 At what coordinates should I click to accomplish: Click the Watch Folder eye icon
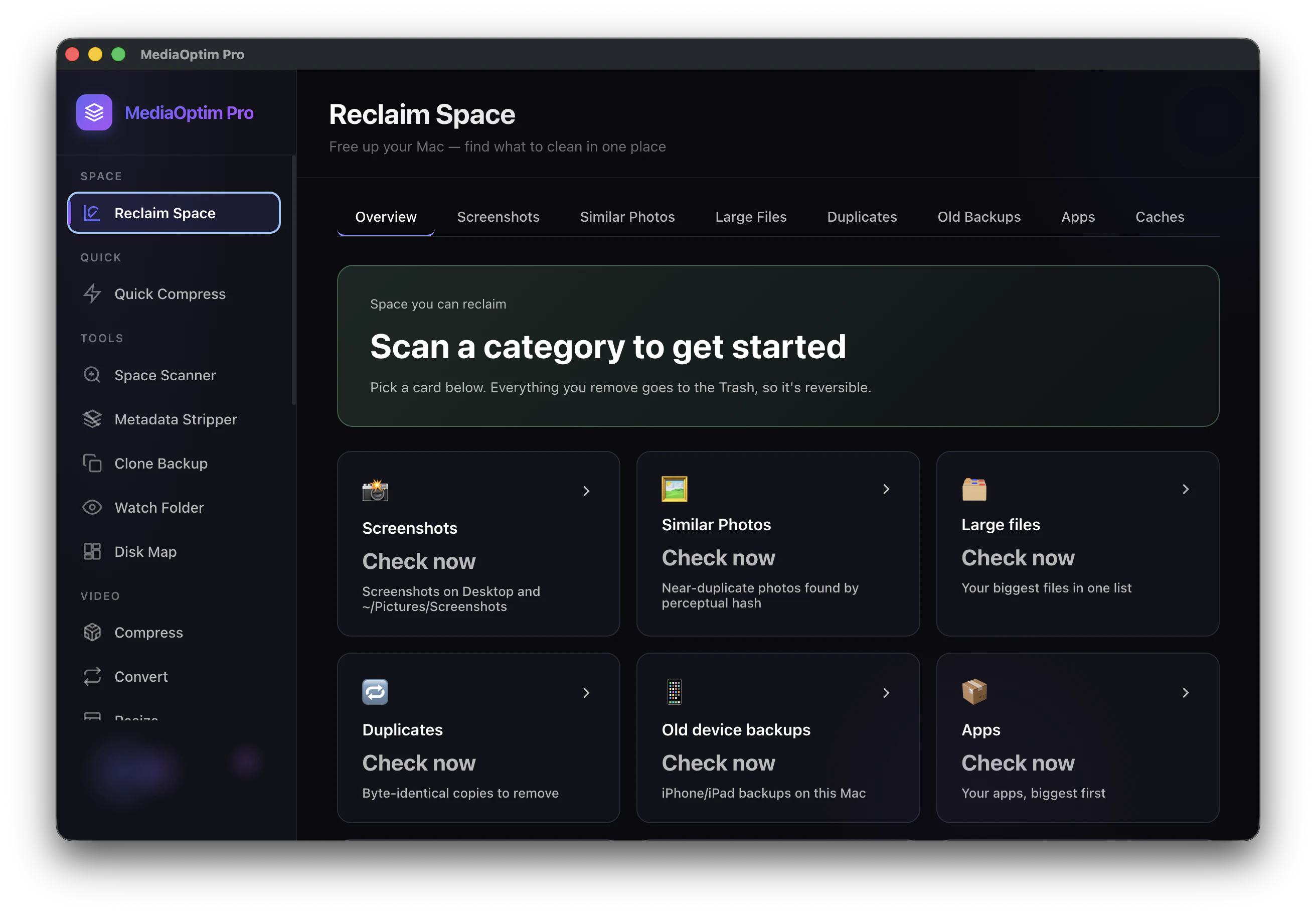(92, 507)
